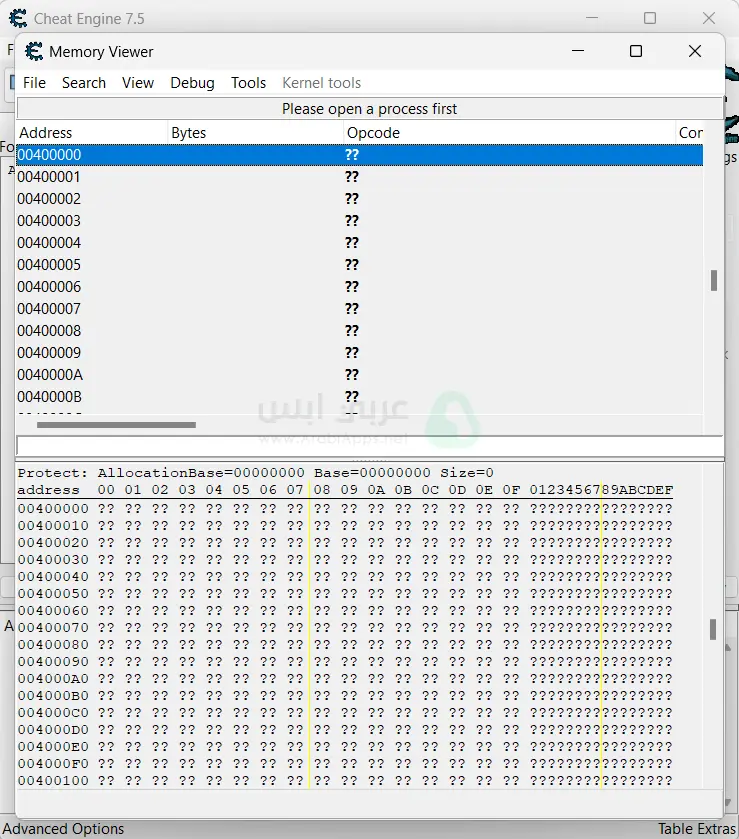Minimize the Memory Viewer window
The image size is (739, 839).
[x=577, y=52]
